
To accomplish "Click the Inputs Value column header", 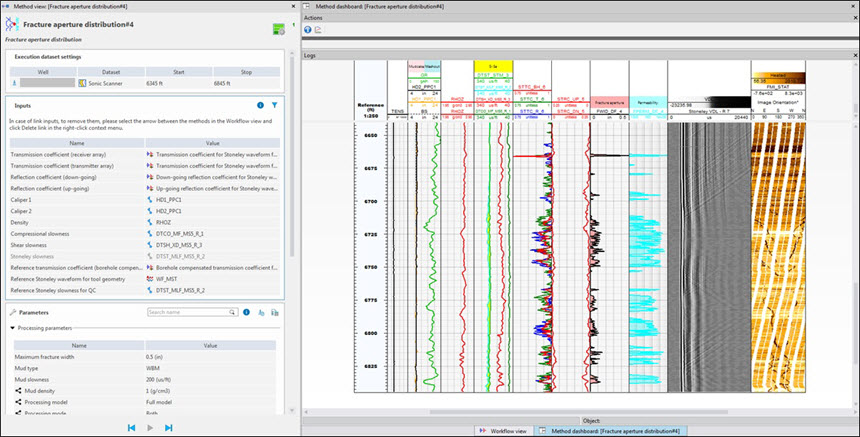I will 212,143.
